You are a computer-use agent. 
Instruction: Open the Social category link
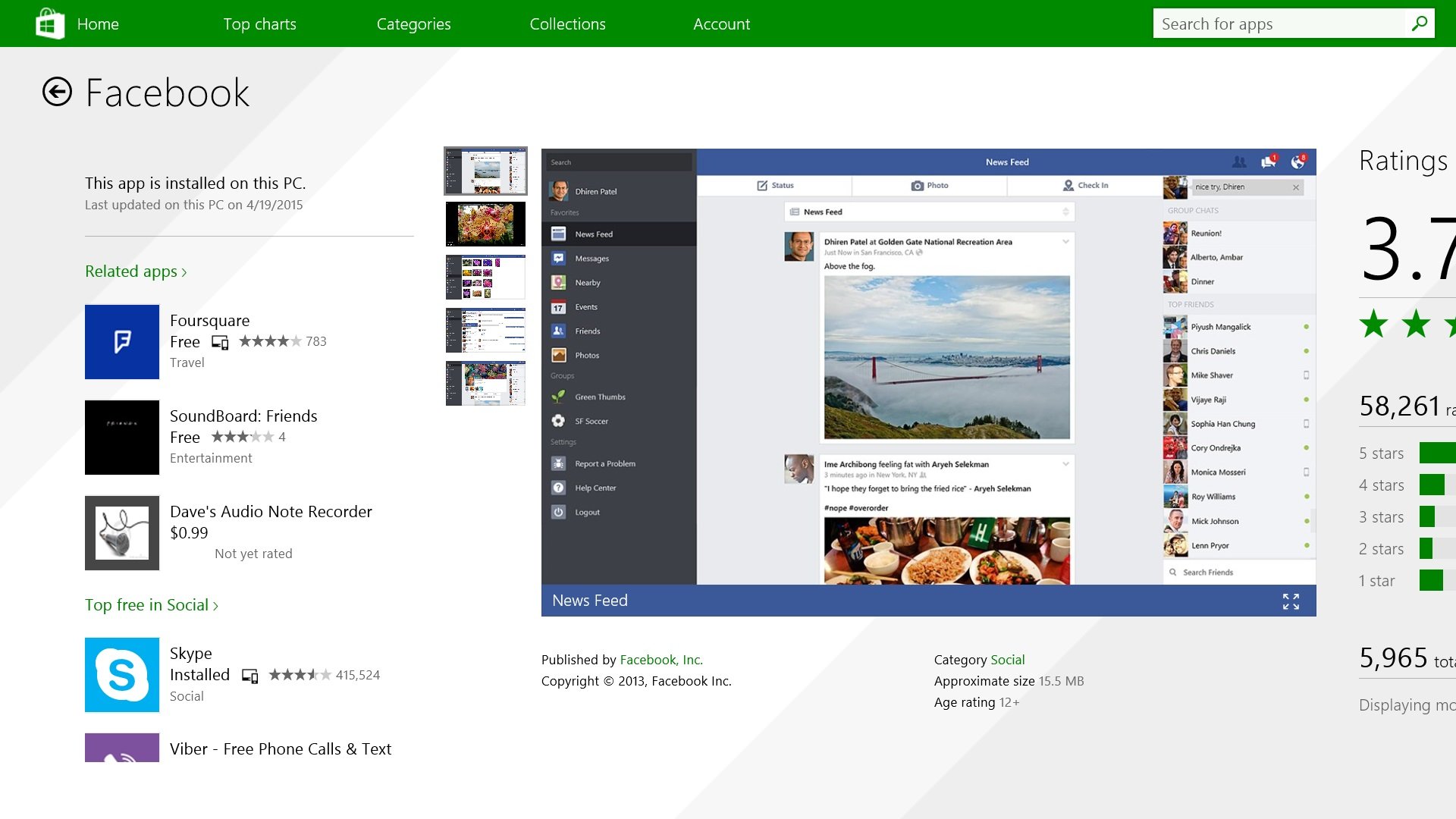click(x=1007, y=660)
